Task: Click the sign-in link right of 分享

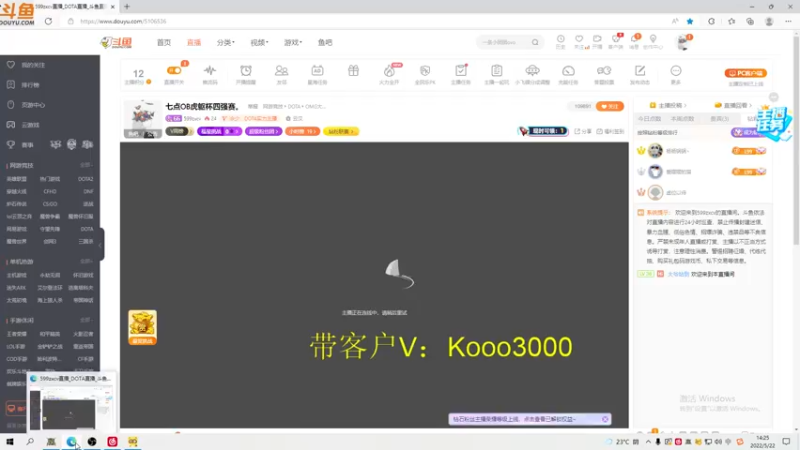Action: coord(610,131)
